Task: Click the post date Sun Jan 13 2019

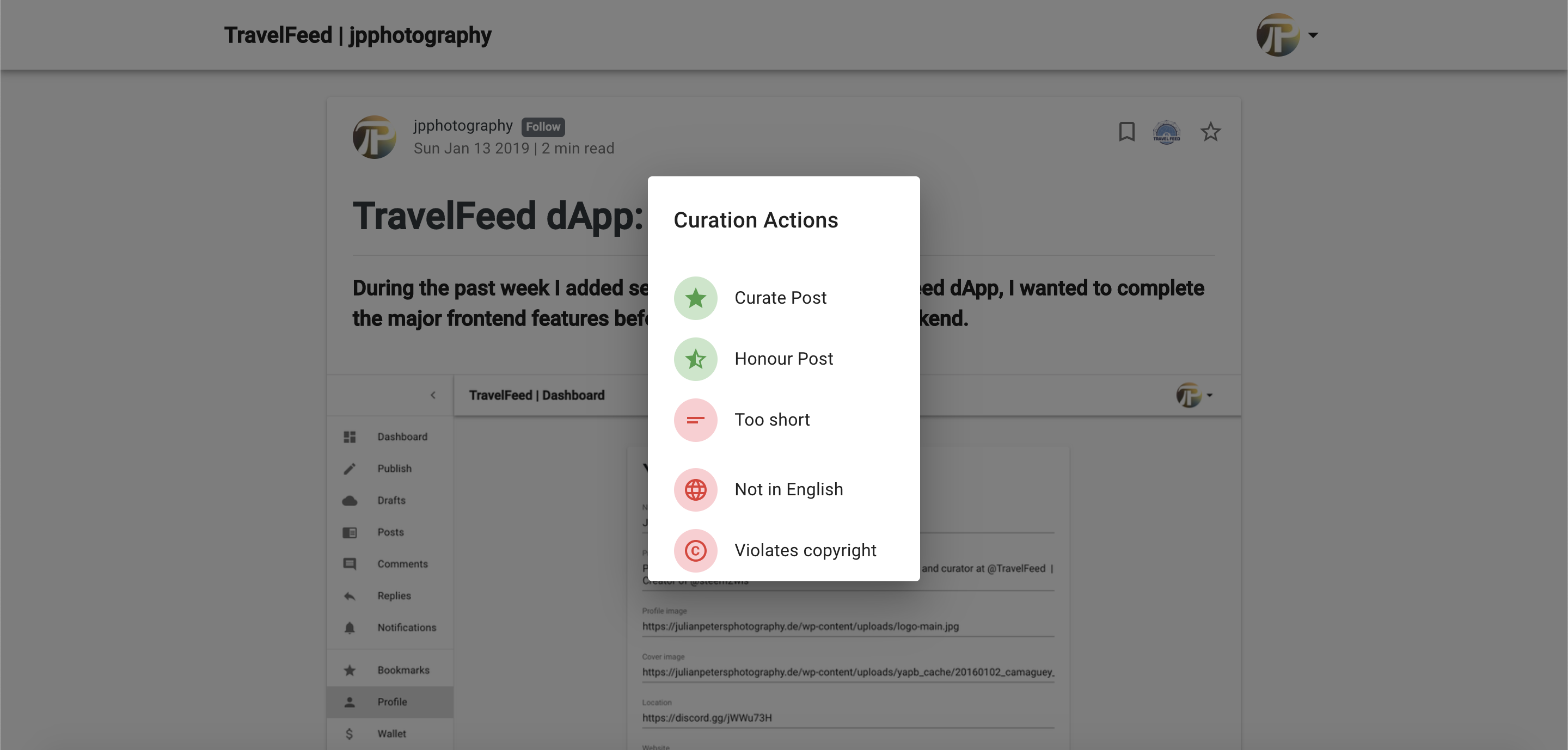Action: 471,149
